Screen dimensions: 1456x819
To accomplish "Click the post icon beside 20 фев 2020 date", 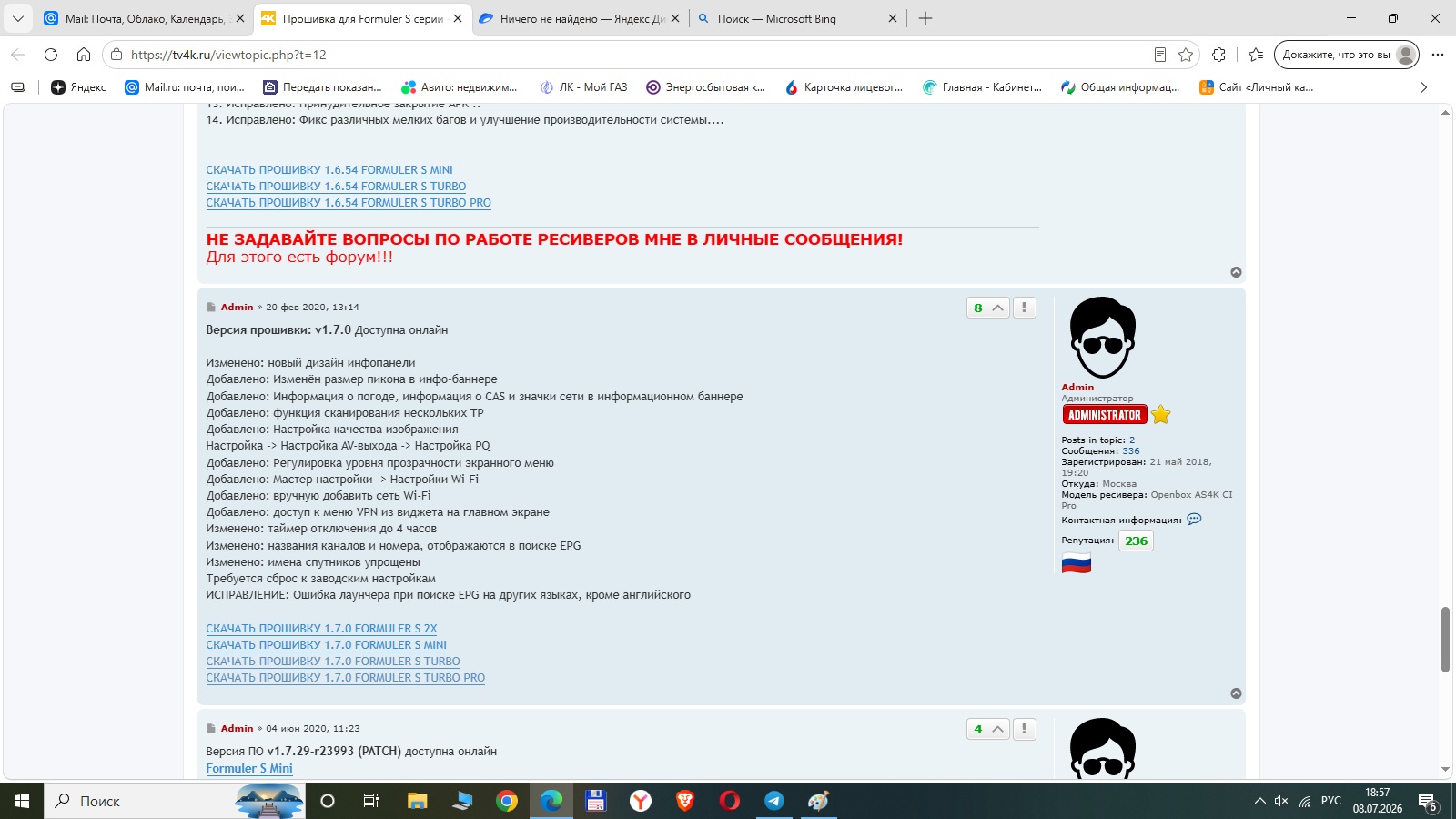I will click(x=211, y=308).
